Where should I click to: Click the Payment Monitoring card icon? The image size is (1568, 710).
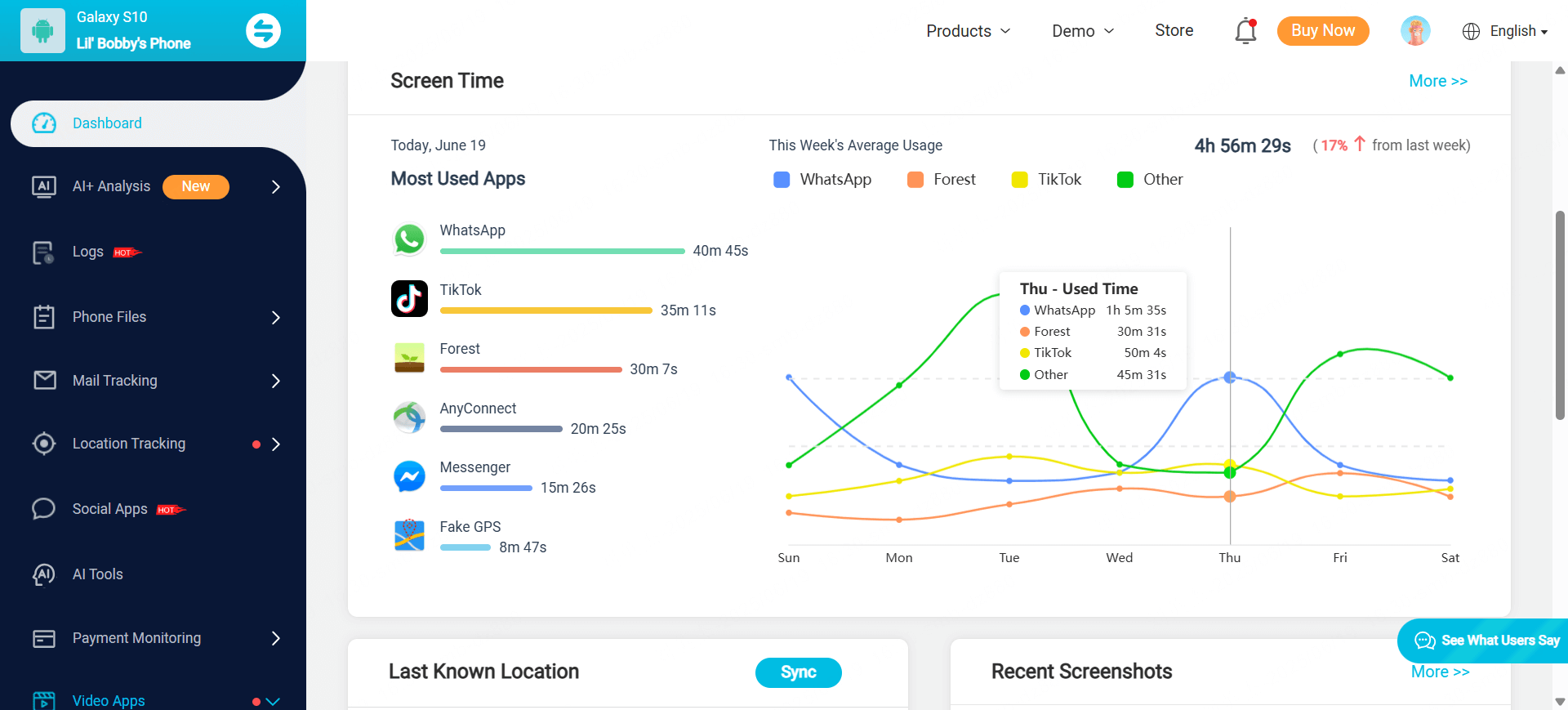point(44,638)
